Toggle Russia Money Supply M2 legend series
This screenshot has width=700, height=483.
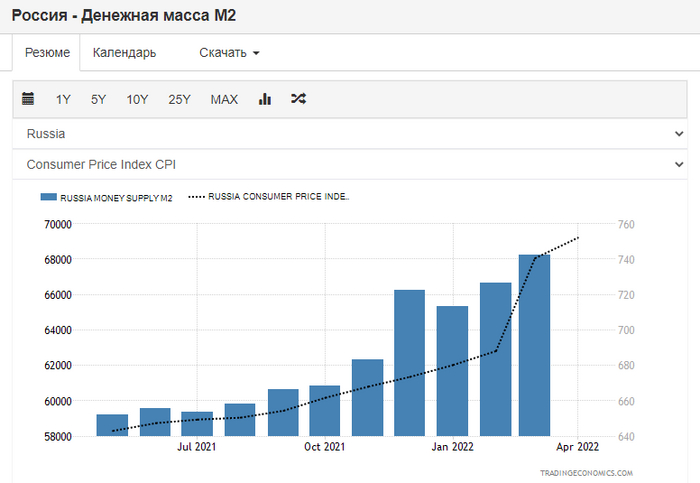point(116,198)
